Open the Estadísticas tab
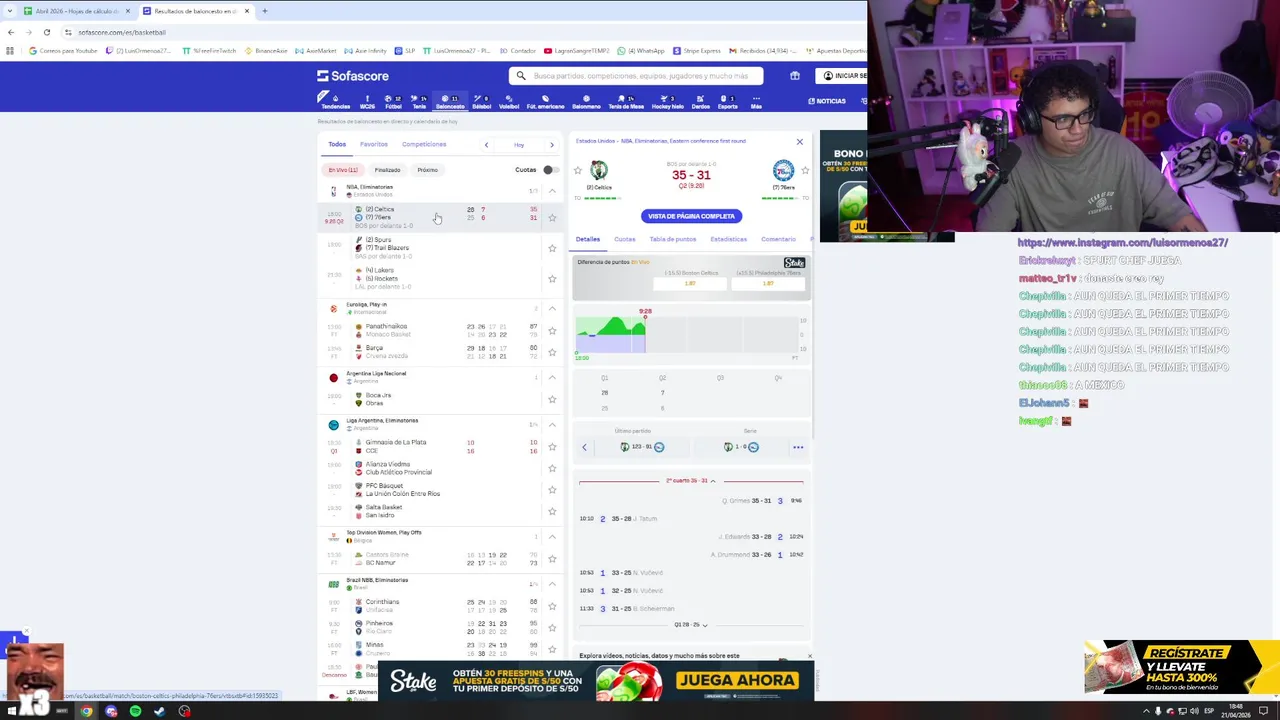This screenshot has width=1280, height=720. [x=728, y=240]
